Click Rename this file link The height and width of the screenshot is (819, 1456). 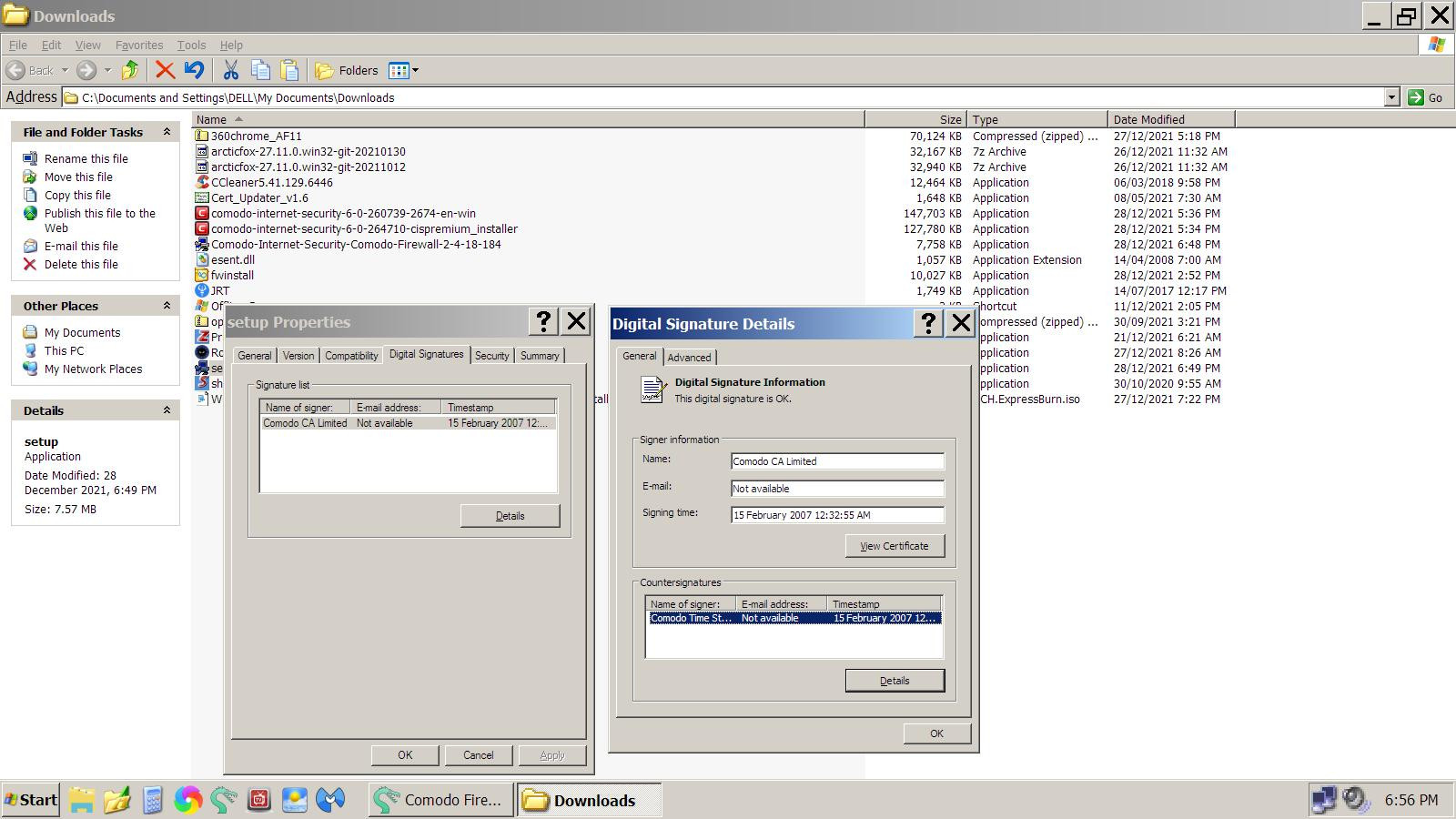pos(86,158)
